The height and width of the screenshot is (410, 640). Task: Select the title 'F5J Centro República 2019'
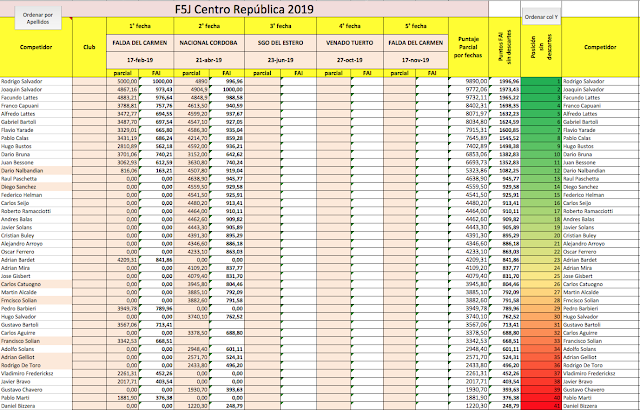pos(244,9)
